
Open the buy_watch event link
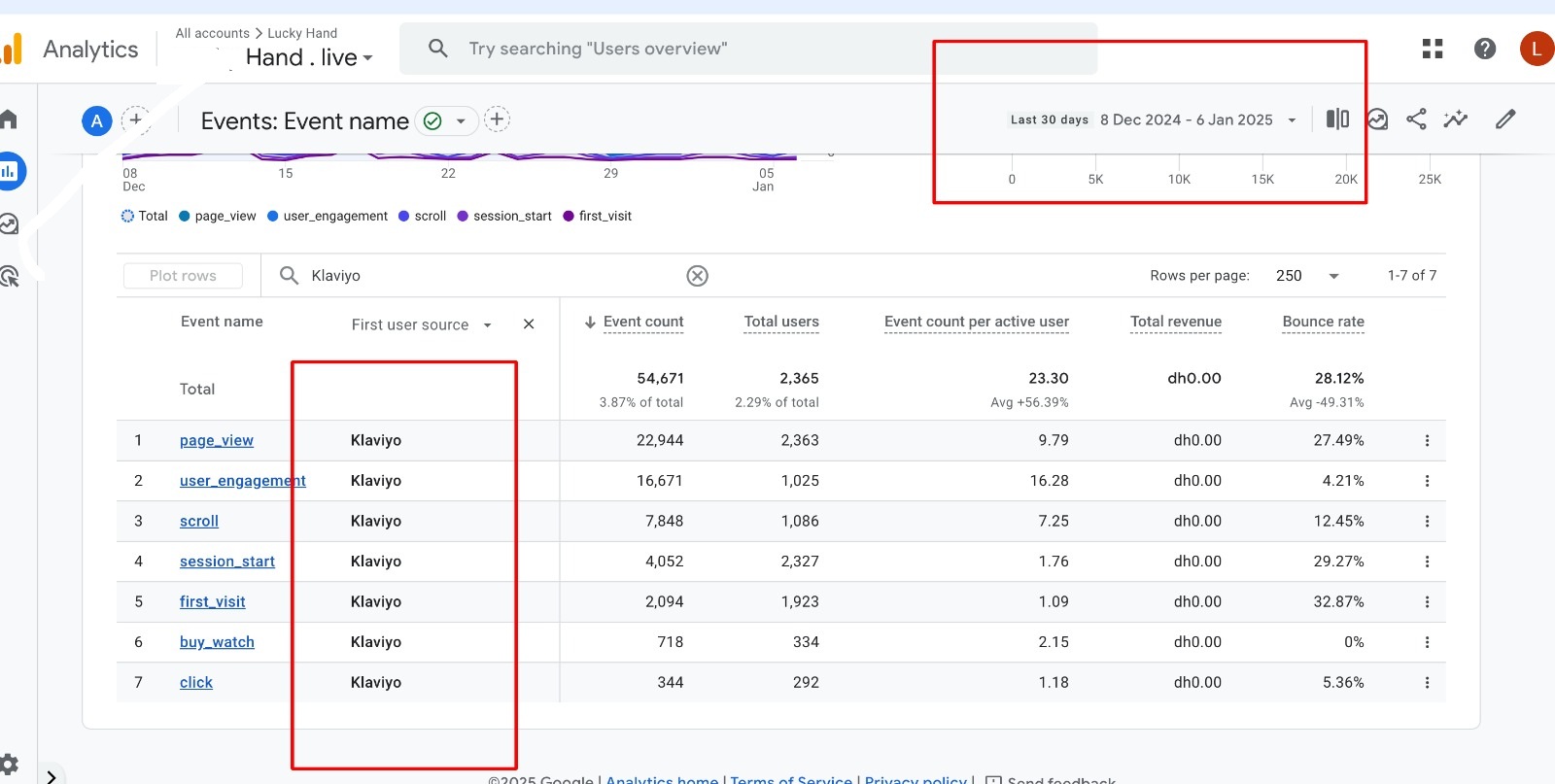pyautogui.click(x=217, y=642)
